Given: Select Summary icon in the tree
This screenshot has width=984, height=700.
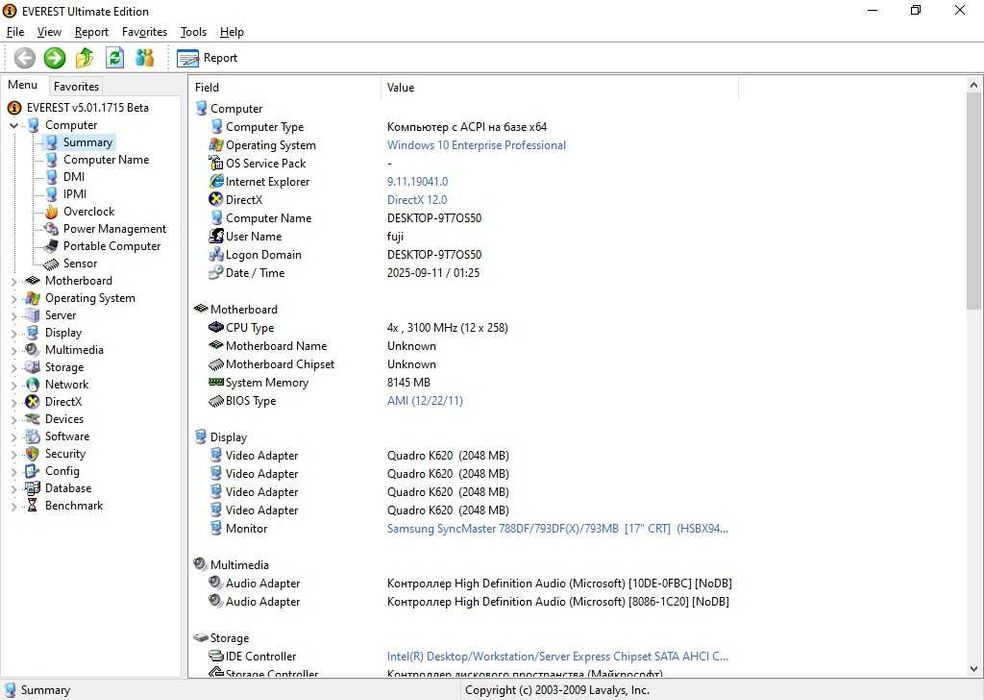Looking at the screenshot, I should (x=51, y=143).
